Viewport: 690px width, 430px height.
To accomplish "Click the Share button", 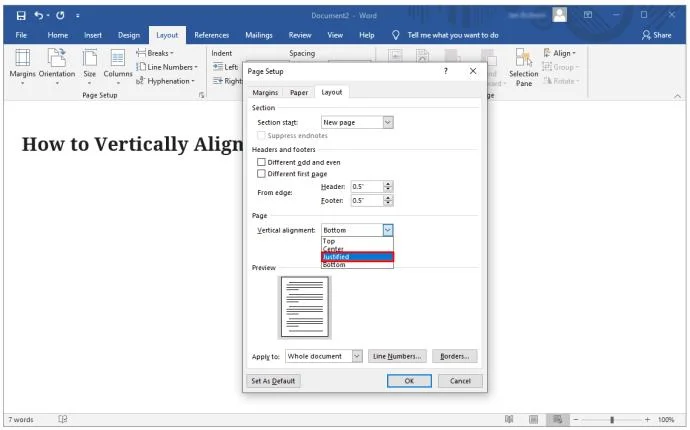I will point(657,35).
